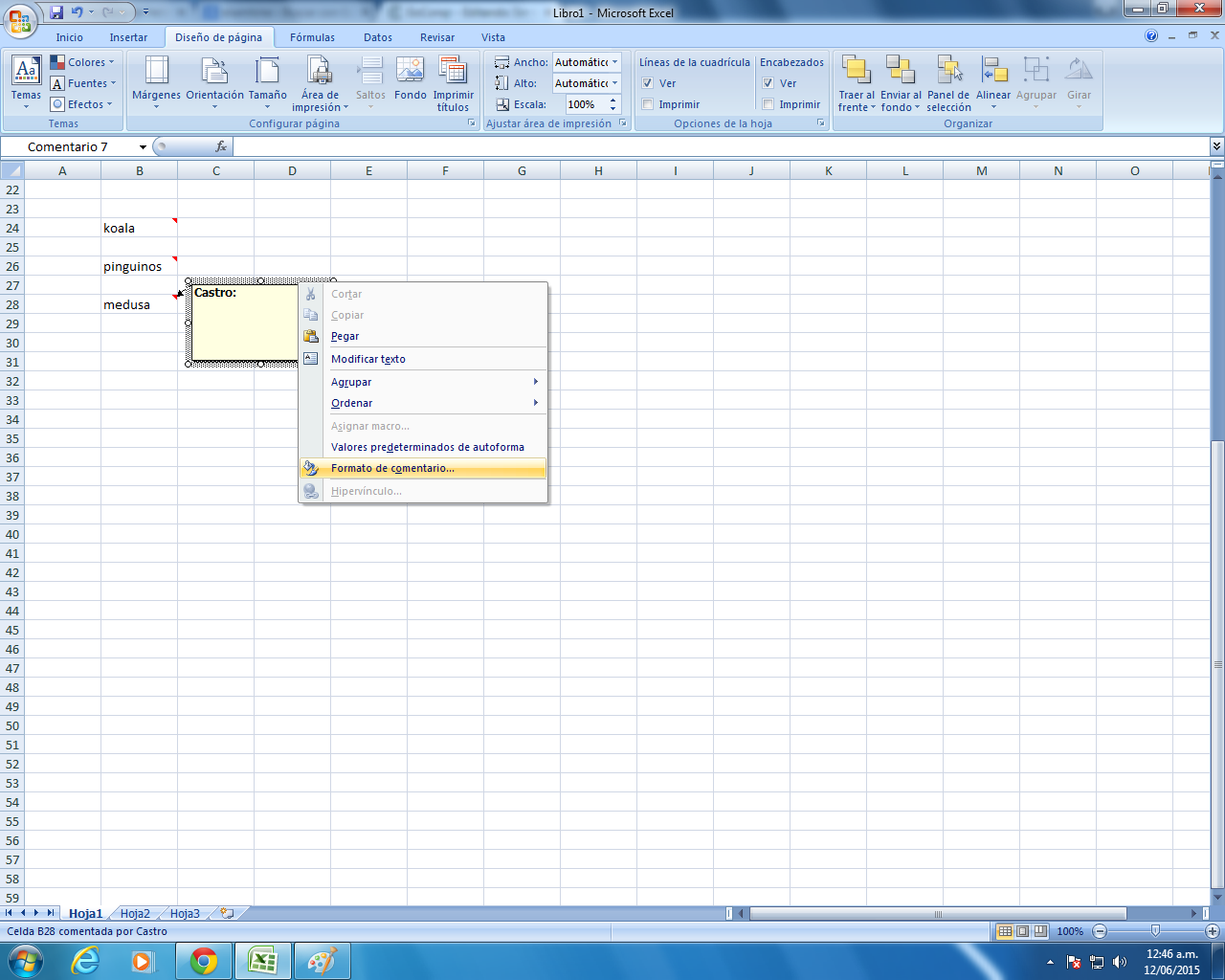
Task: Click the Panel de selección icon
Action: (x=947, y=73)
